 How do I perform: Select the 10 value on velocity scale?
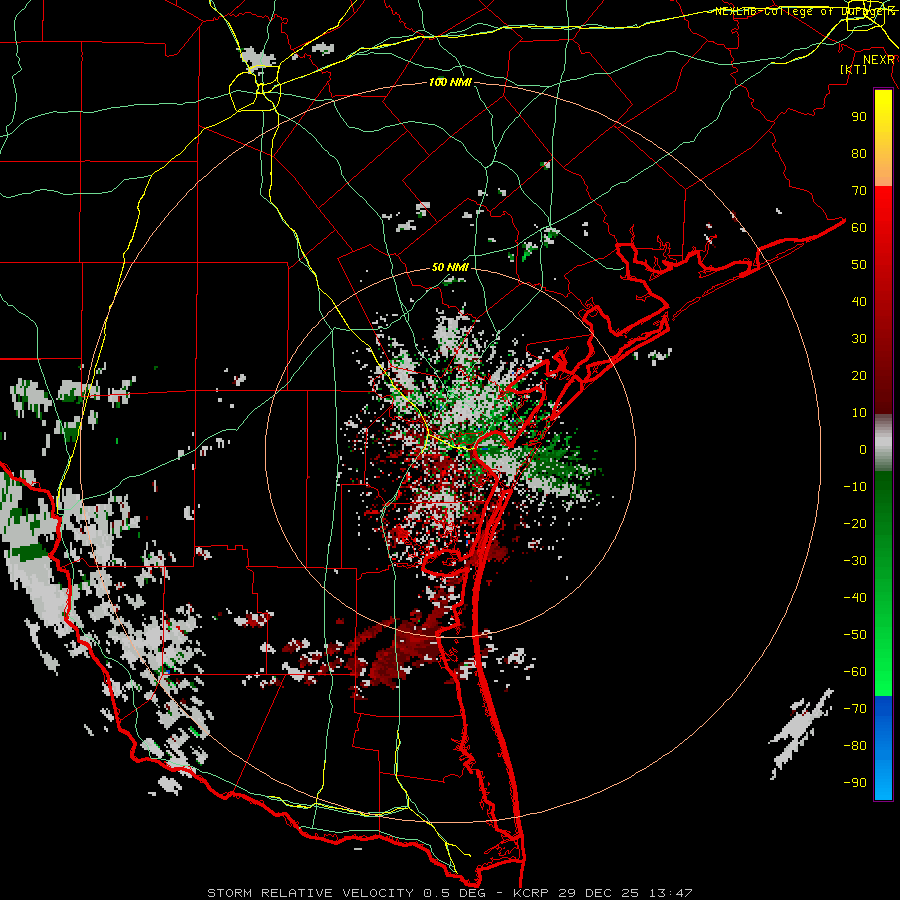tap(859, 413)
